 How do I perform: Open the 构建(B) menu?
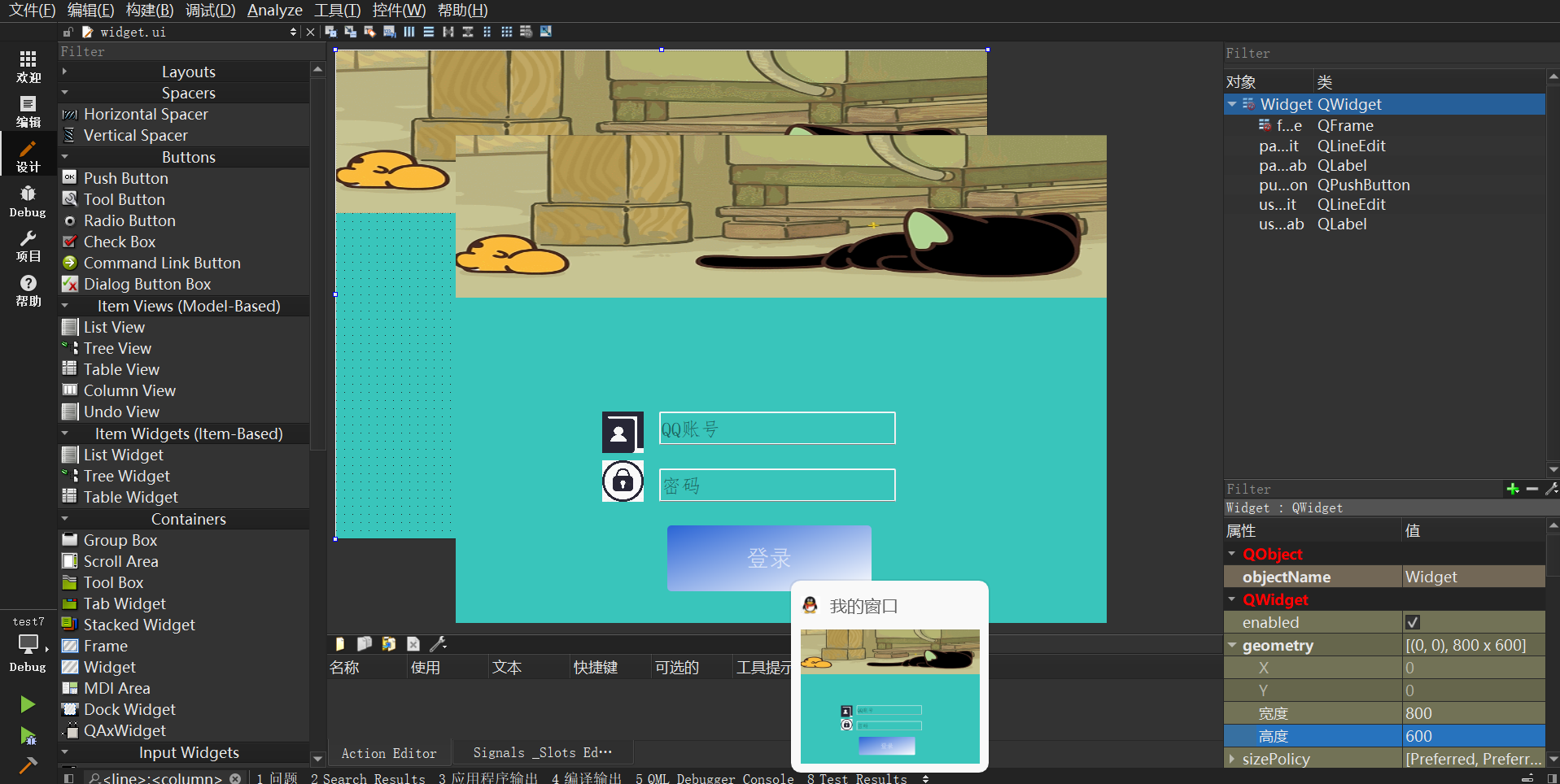click(x=150, y=11)
